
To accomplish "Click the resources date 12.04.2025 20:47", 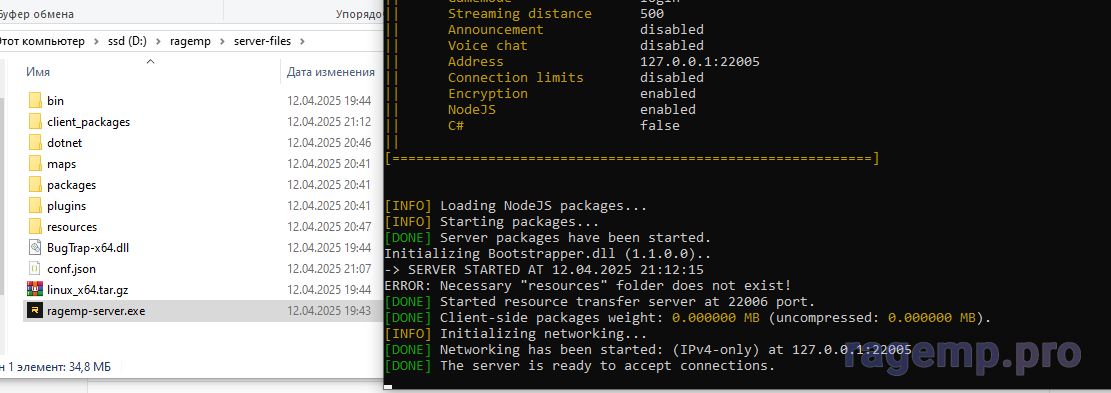I will [329, 227].
